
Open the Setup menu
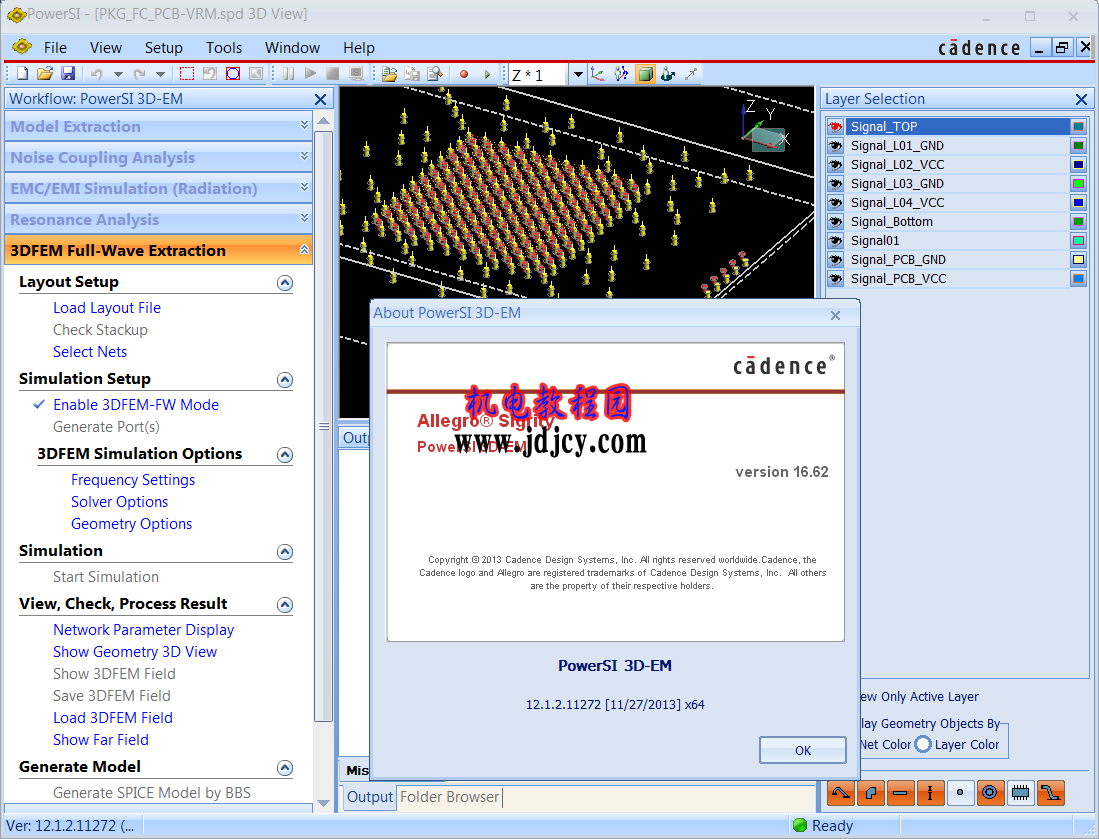[x=163, y=48]
